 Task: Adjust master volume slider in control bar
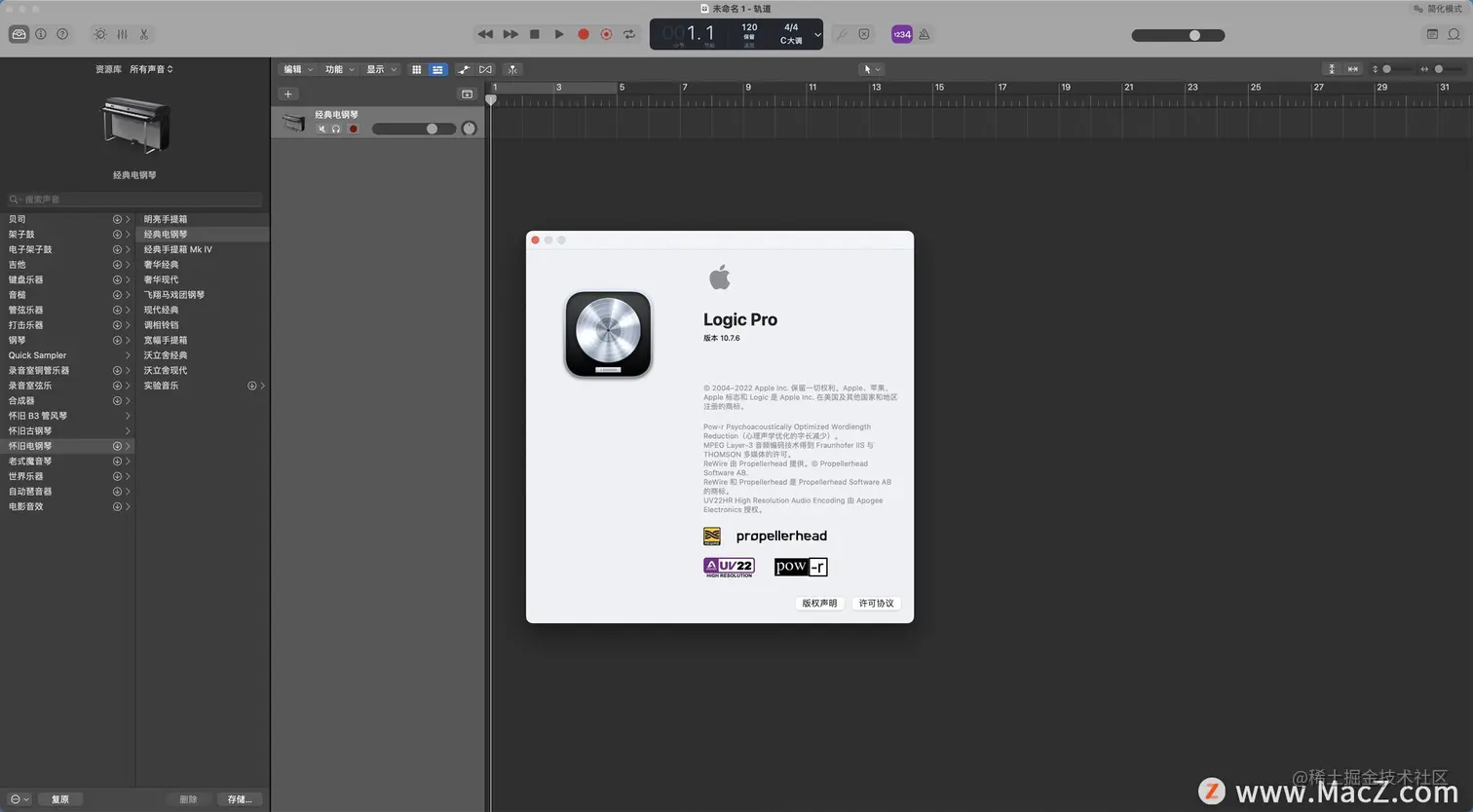[1178, 35]
